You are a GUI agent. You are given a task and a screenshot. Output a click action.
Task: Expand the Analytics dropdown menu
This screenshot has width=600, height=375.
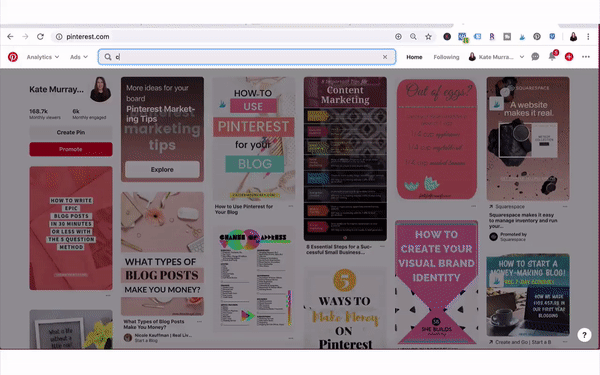42,57
